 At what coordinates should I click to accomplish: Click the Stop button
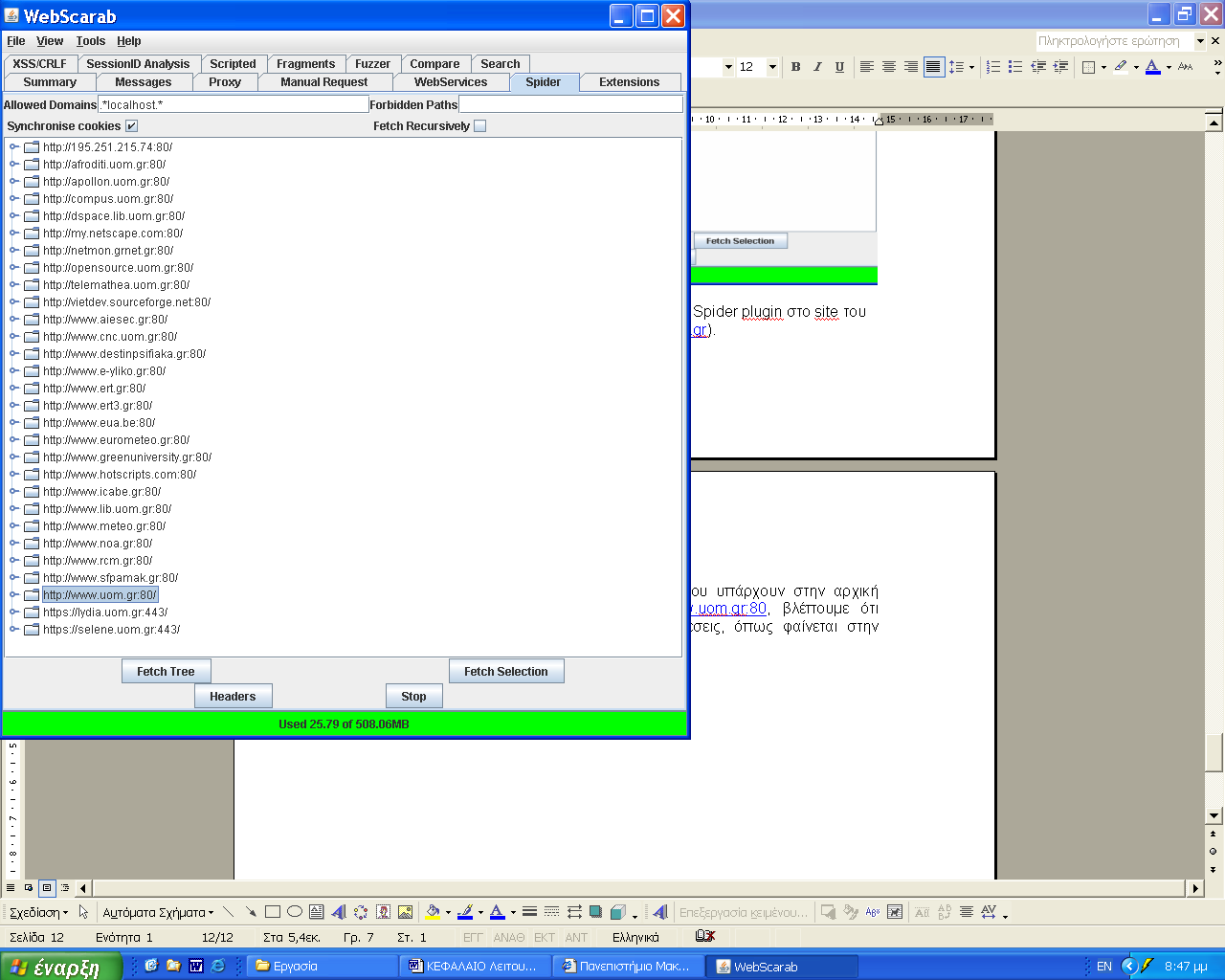[413, 697]
